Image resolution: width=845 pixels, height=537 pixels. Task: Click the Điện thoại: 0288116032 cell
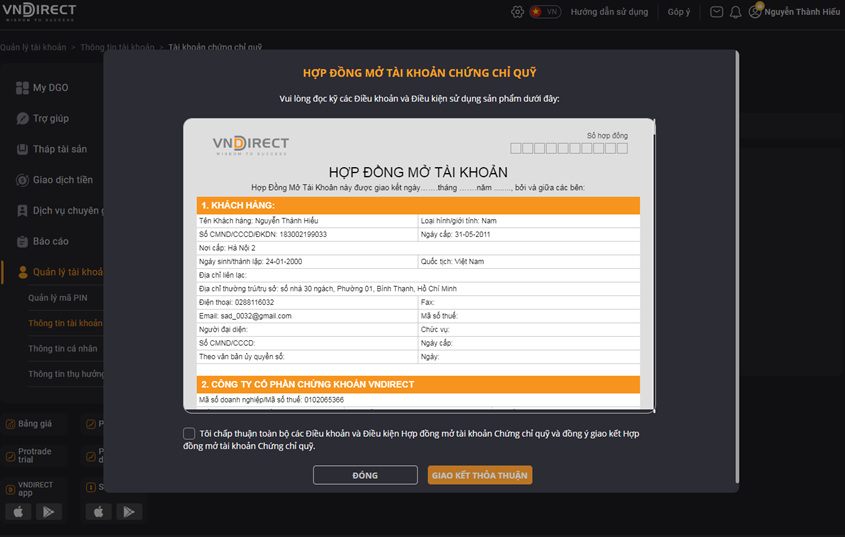(307, 302)
